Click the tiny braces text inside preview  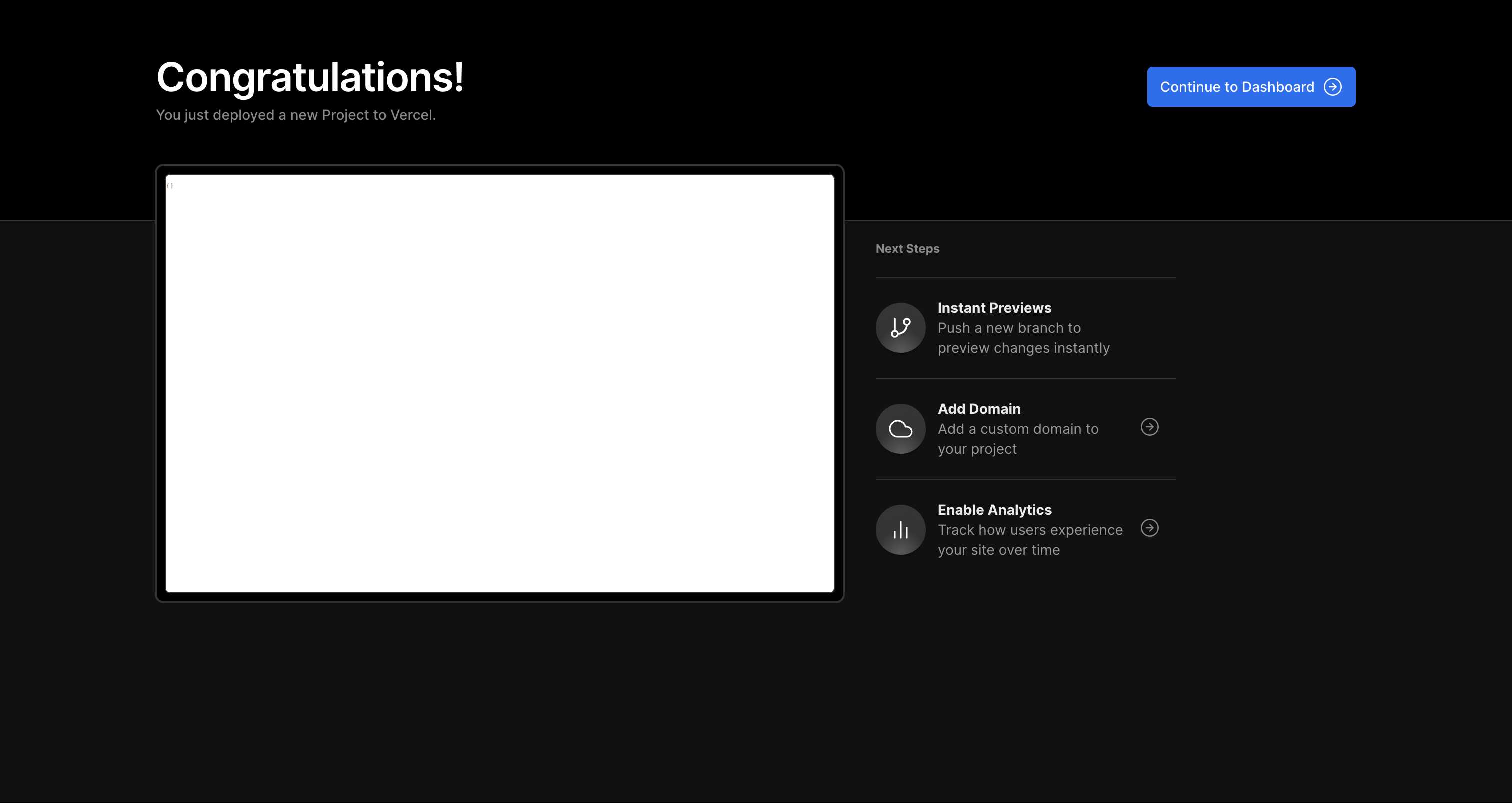tap(170, 186)
